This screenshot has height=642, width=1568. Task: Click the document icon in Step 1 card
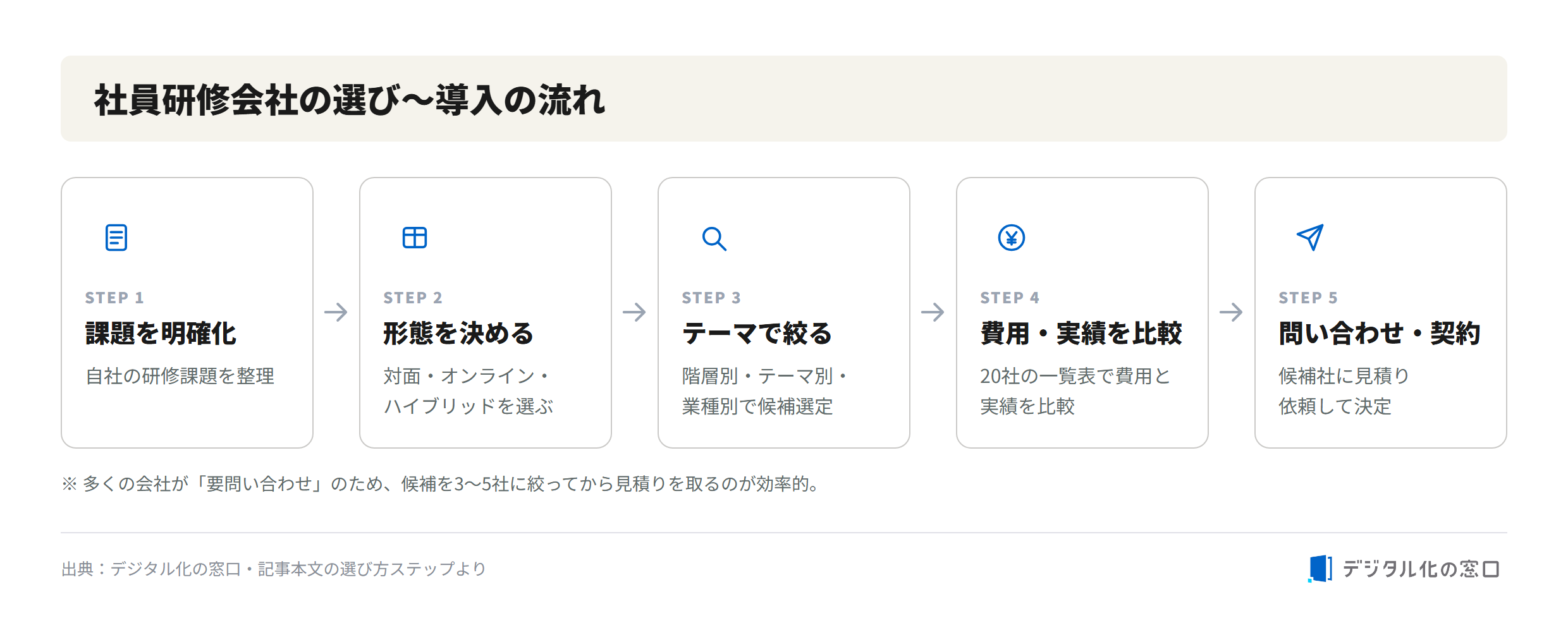[116, 238]
